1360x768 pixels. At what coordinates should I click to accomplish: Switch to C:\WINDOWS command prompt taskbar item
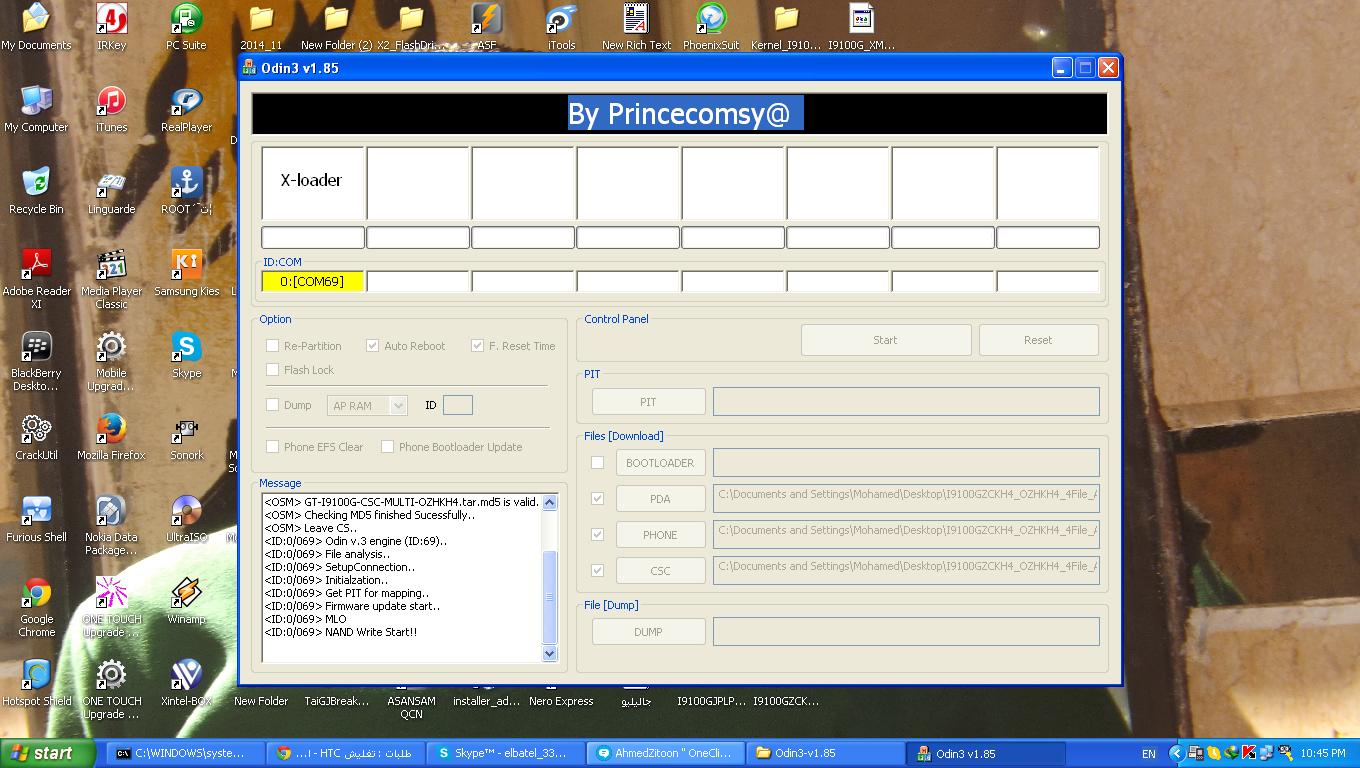[187, 754]
